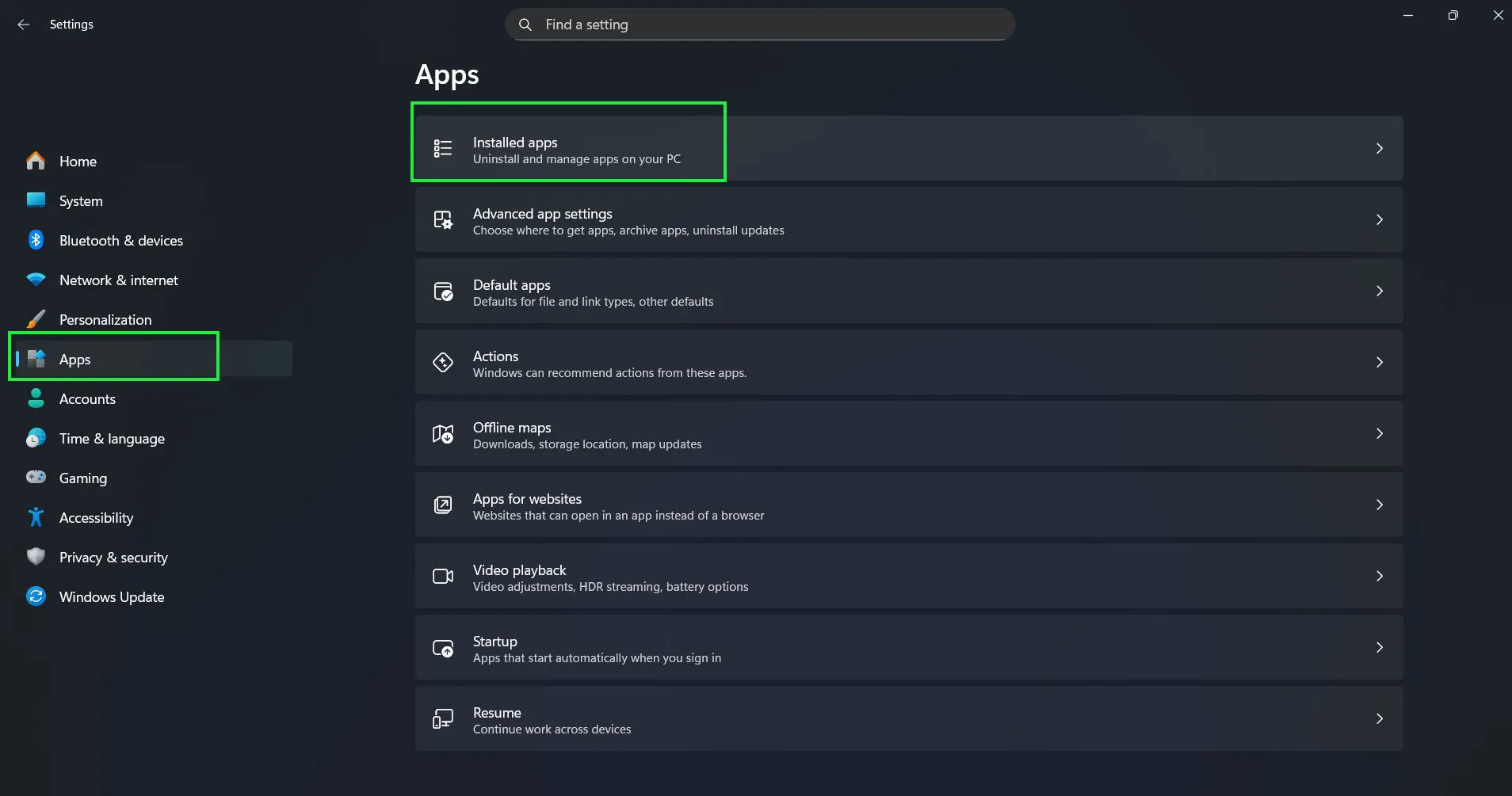Switch to the System section
This screenshot has height=796, width=1512.
click(80, 200)
